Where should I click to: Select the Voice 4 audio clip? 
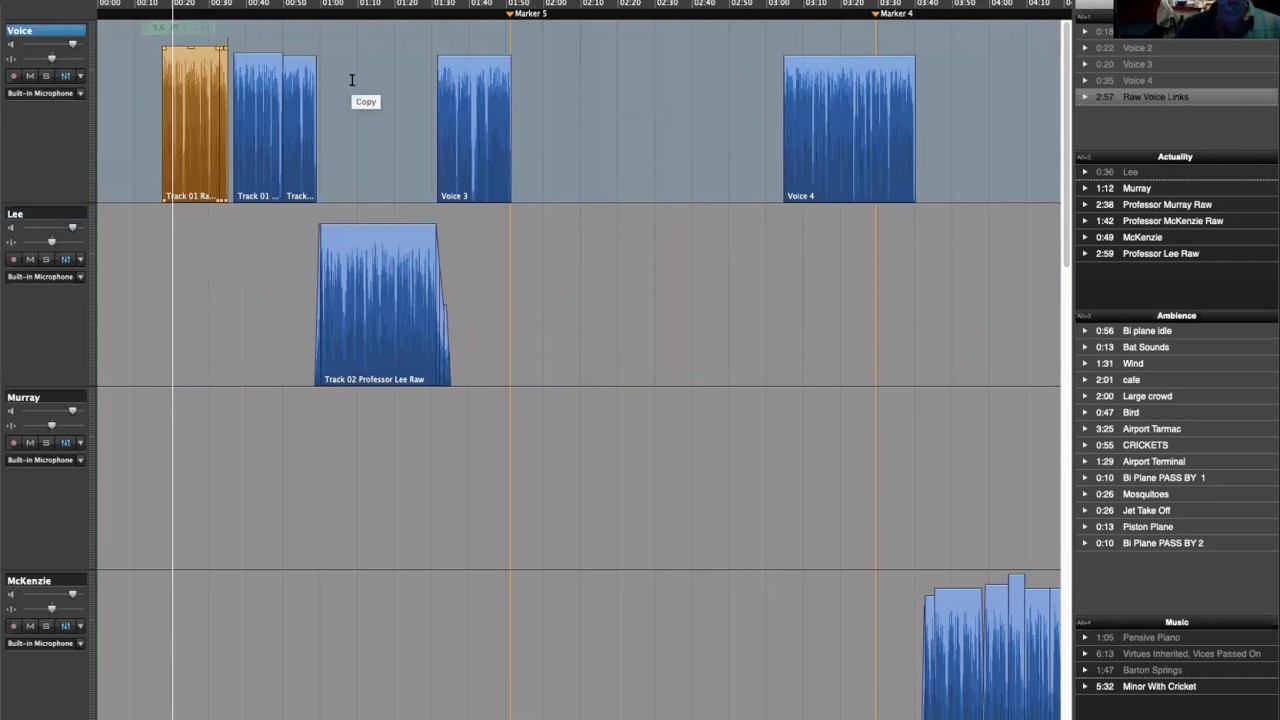click(x=849, y=129)
